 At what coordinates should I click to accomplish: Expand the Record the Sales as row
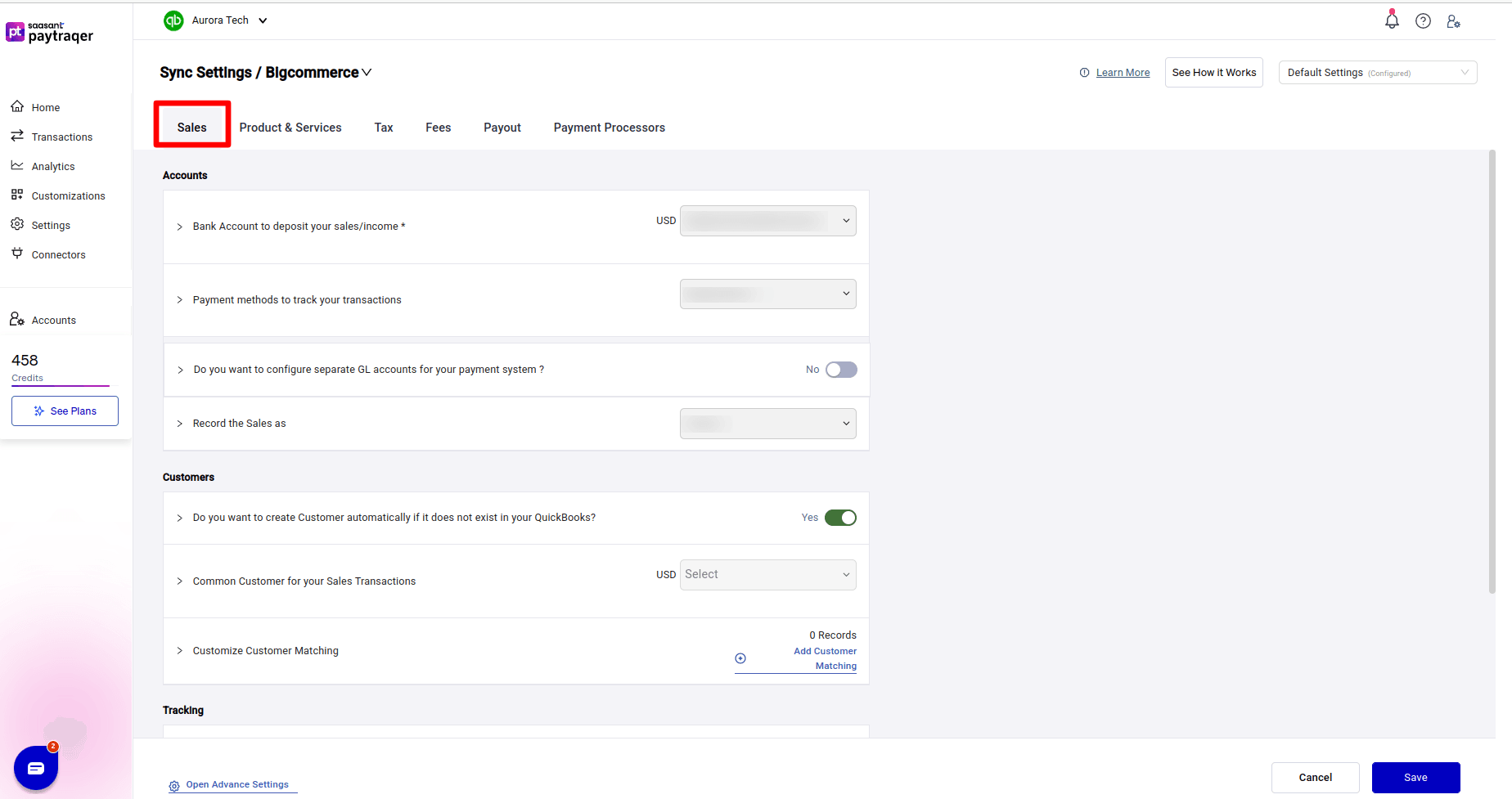pos(180,423)
